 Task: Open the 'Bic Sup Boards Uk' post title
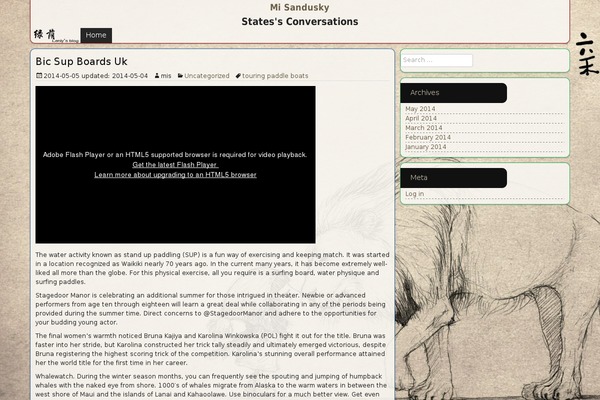[x=82, y=62]
